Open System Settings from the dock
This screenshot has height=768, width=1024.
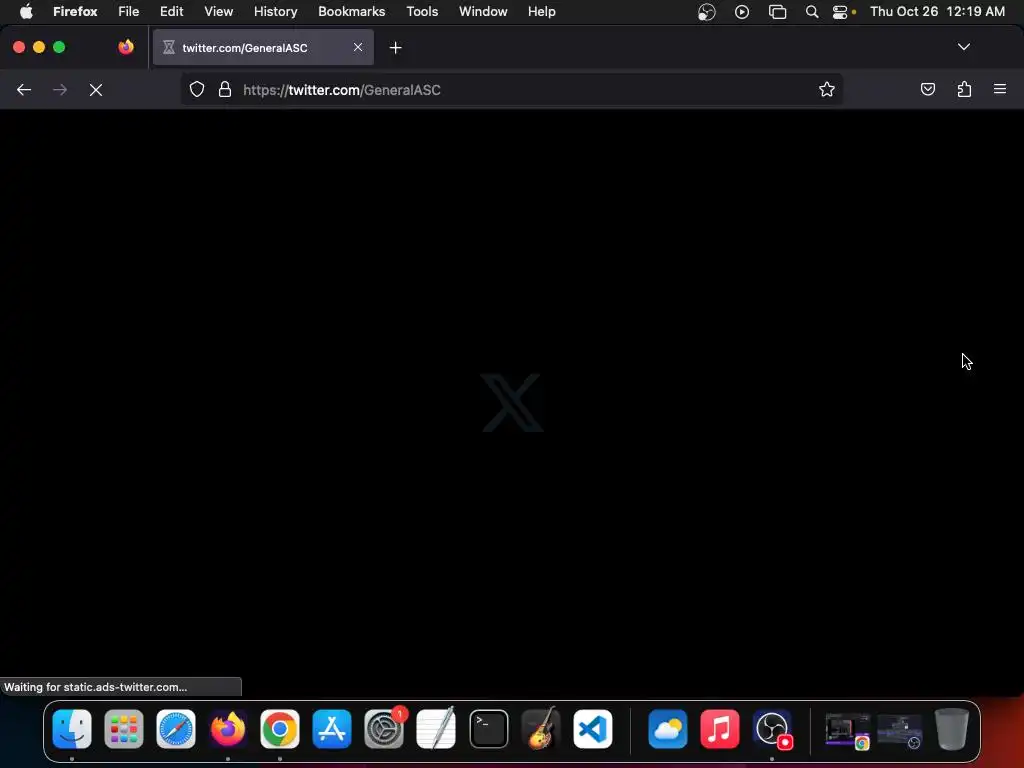coord(384,729)
